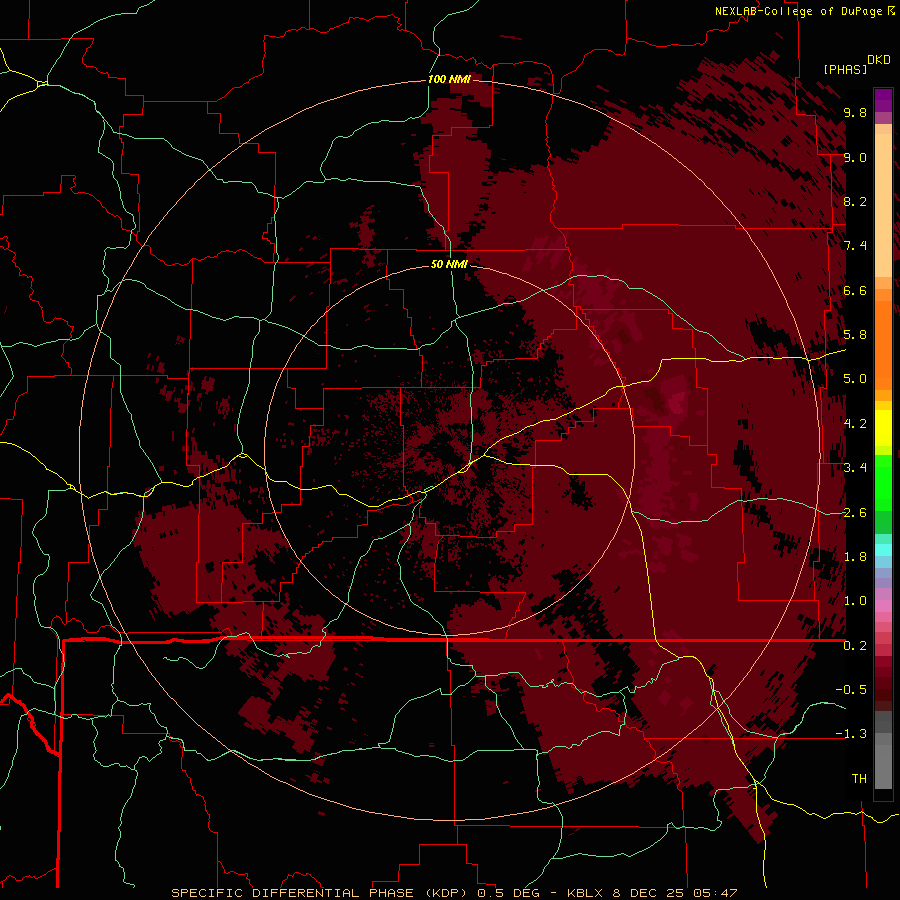Click the 9.0 value on color scale
This screenshot has width=900, height=900.
tap(855, 157)
